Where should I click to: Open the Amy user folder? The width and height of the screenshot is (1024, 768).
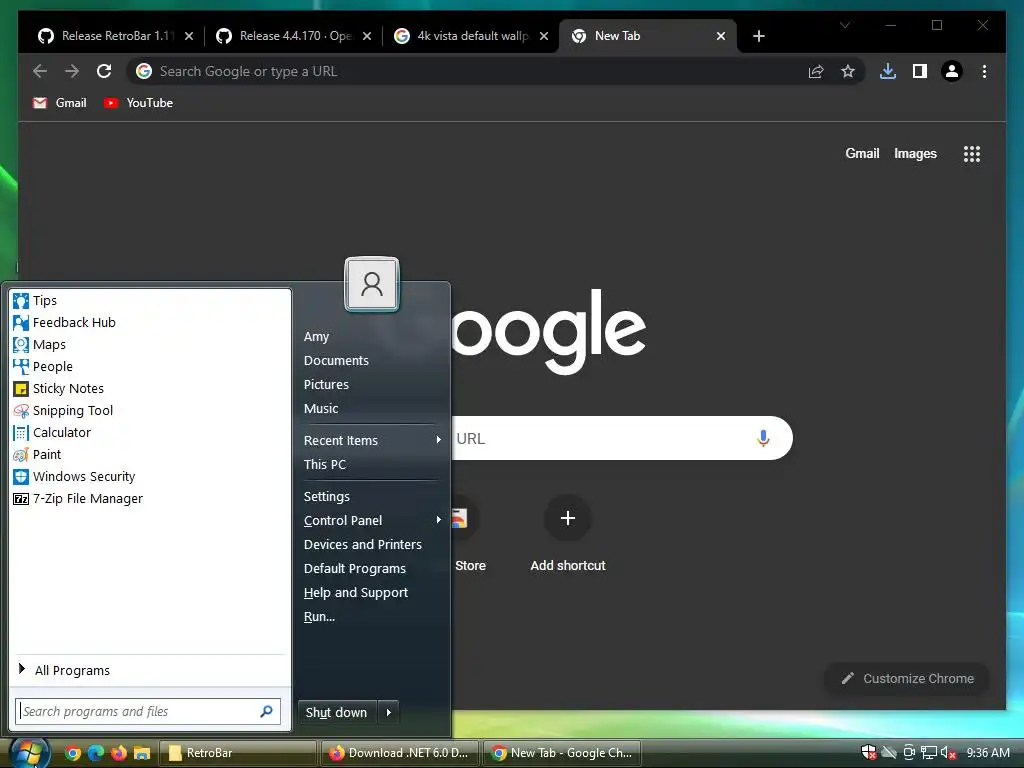(316, 336)
